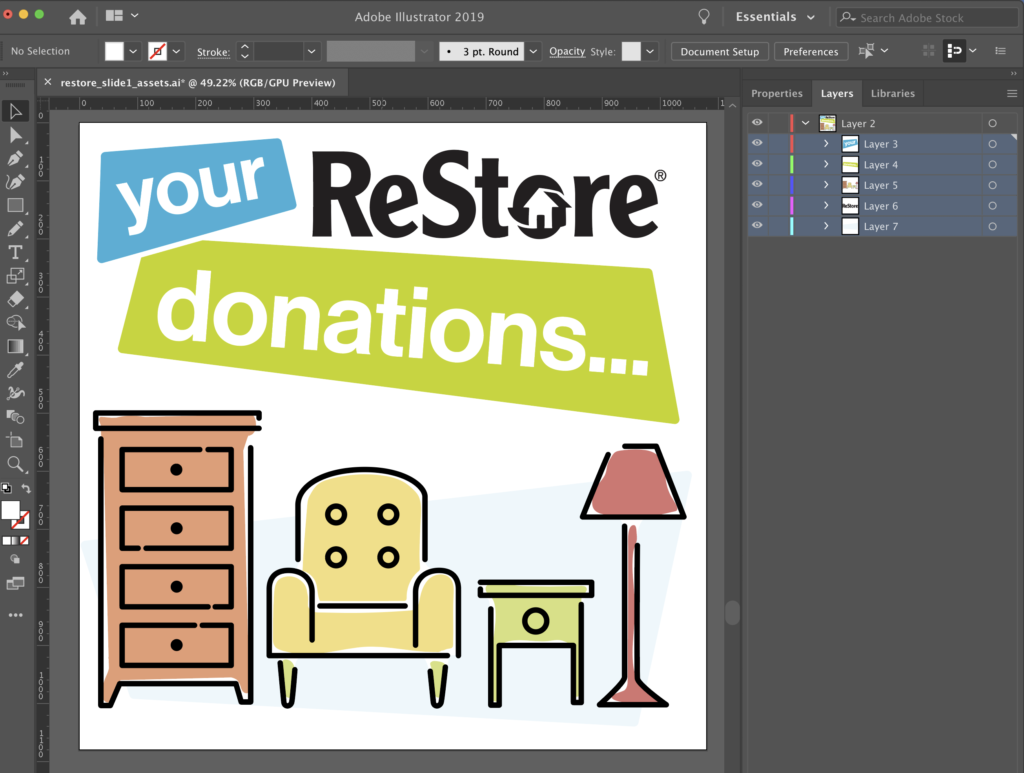Image resolution: width=1024 pixels, height=773 pixels.
Task: Expand Layer 3 to show its contents
Action: coord(827,144)
